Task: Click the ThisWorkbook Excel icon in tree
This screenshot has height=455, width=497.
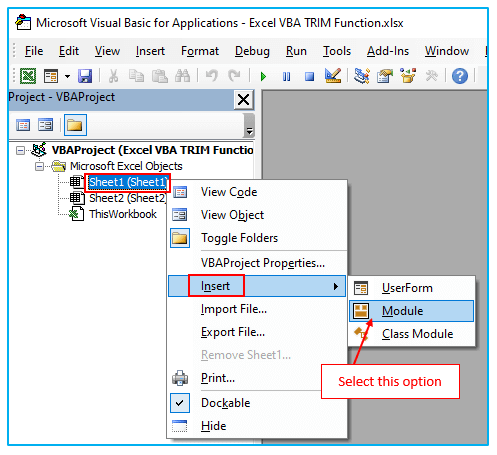Action: [77, 214]
